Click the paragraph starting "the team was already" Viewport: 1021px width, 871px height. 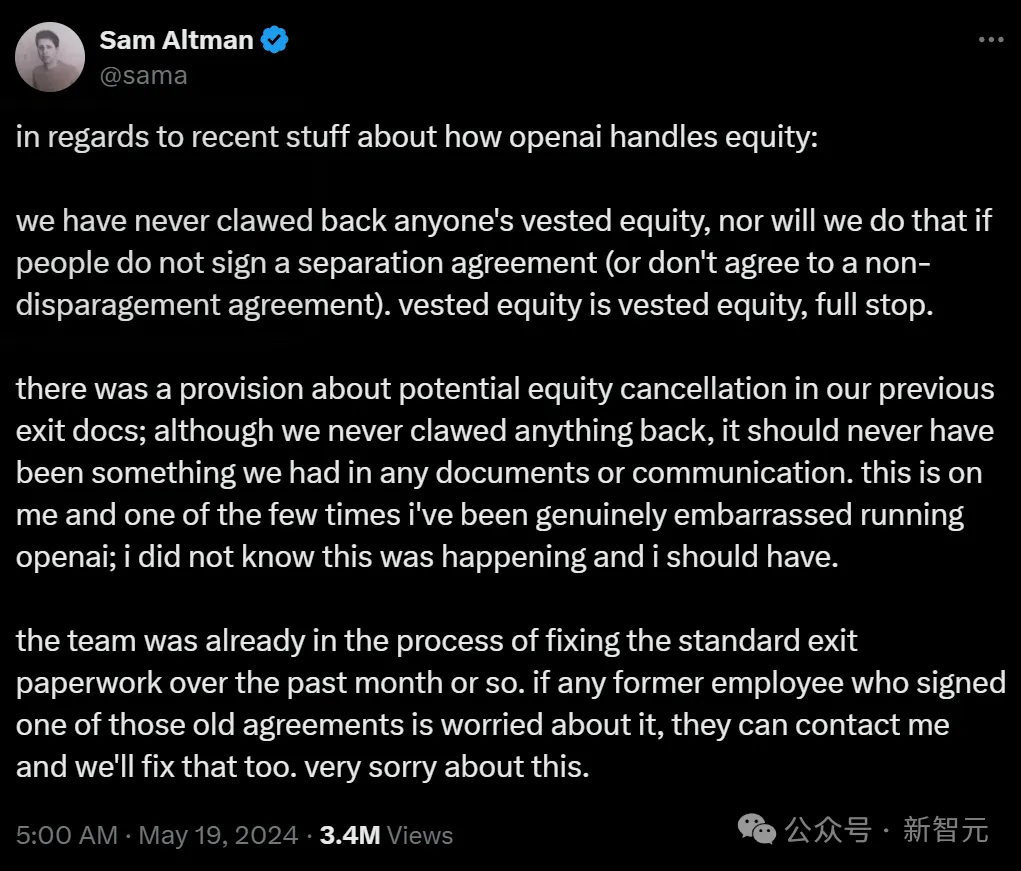coord(511,704)
